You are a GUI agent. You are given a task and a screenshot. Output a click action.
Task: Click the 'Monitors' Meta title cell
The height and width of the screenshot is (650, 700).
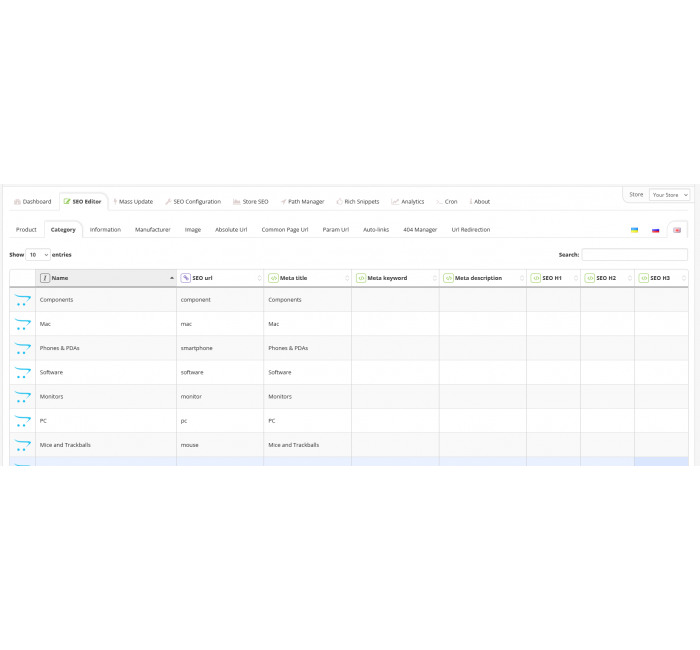tap(308, 396)
